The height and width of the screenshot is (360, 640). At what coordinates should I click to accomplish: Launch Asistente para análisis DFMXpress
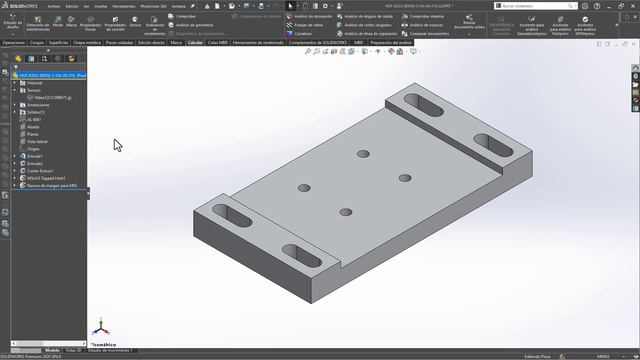pyautogui.click(x=585, y=26)
